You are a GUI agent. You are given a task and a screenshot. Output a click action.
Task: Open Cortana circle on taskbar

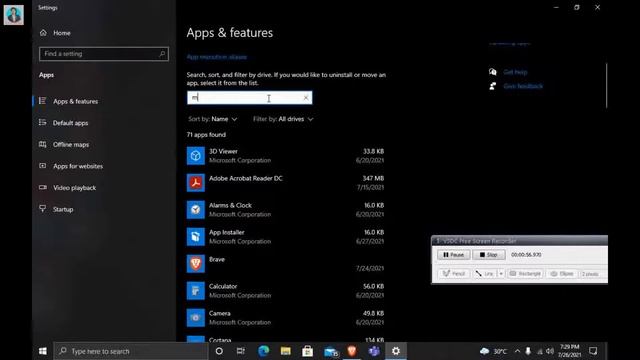[x=219, y=351]
